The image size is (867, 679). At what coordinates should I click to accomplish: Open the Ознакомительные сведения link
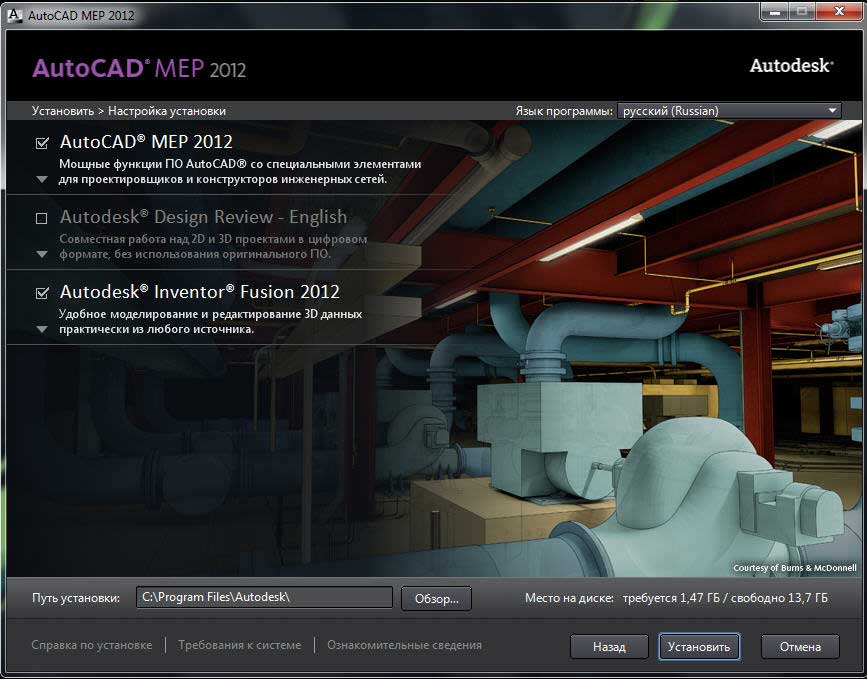click(x=404, y=645)
